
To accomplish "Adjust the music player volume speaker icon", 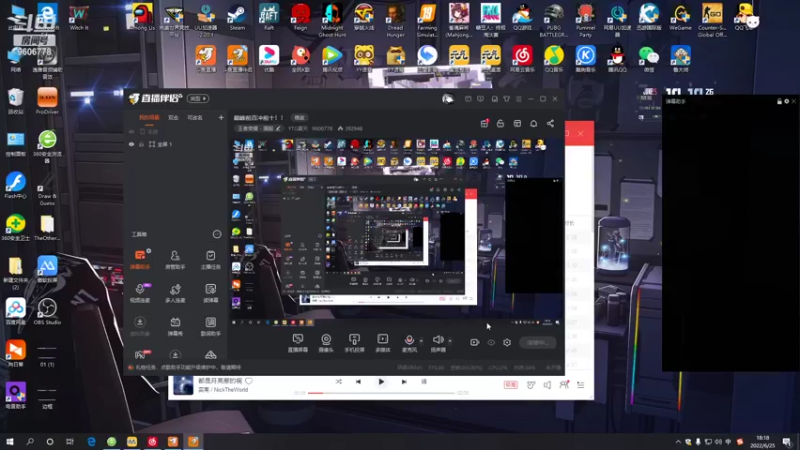I will pos(547,385).
